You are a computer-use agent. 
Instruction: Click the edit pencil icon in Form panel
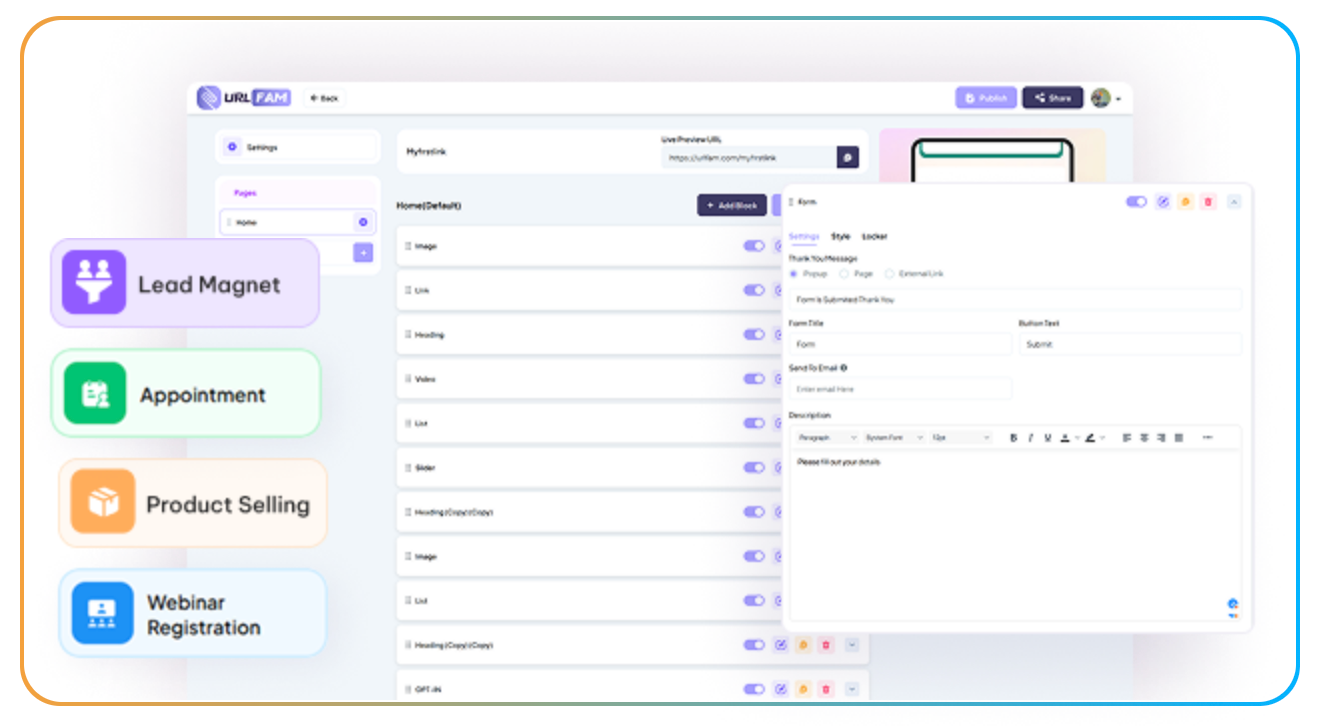point(1162,202)
